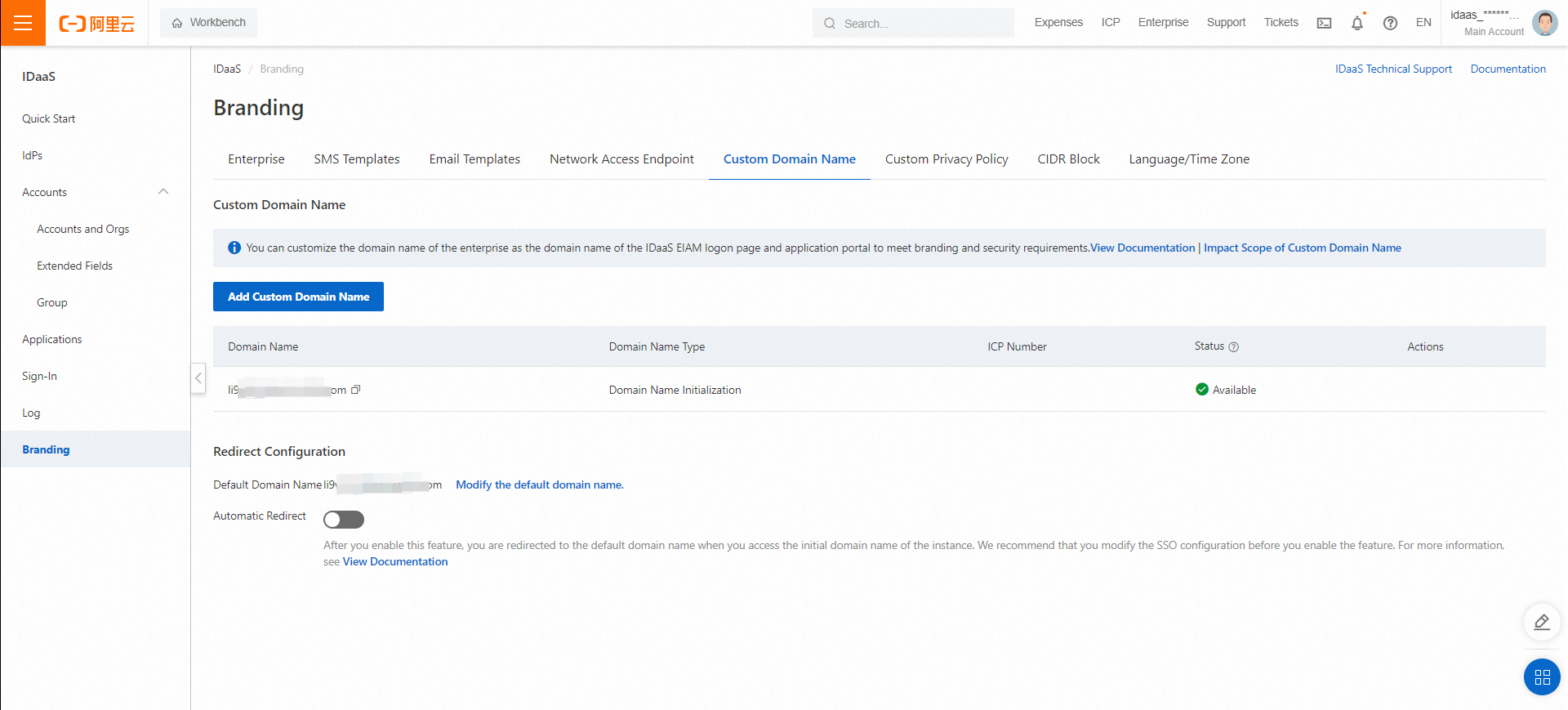
Task: Click the user avatar picture
Action: pyautogui.click(x=1544, y=23)
